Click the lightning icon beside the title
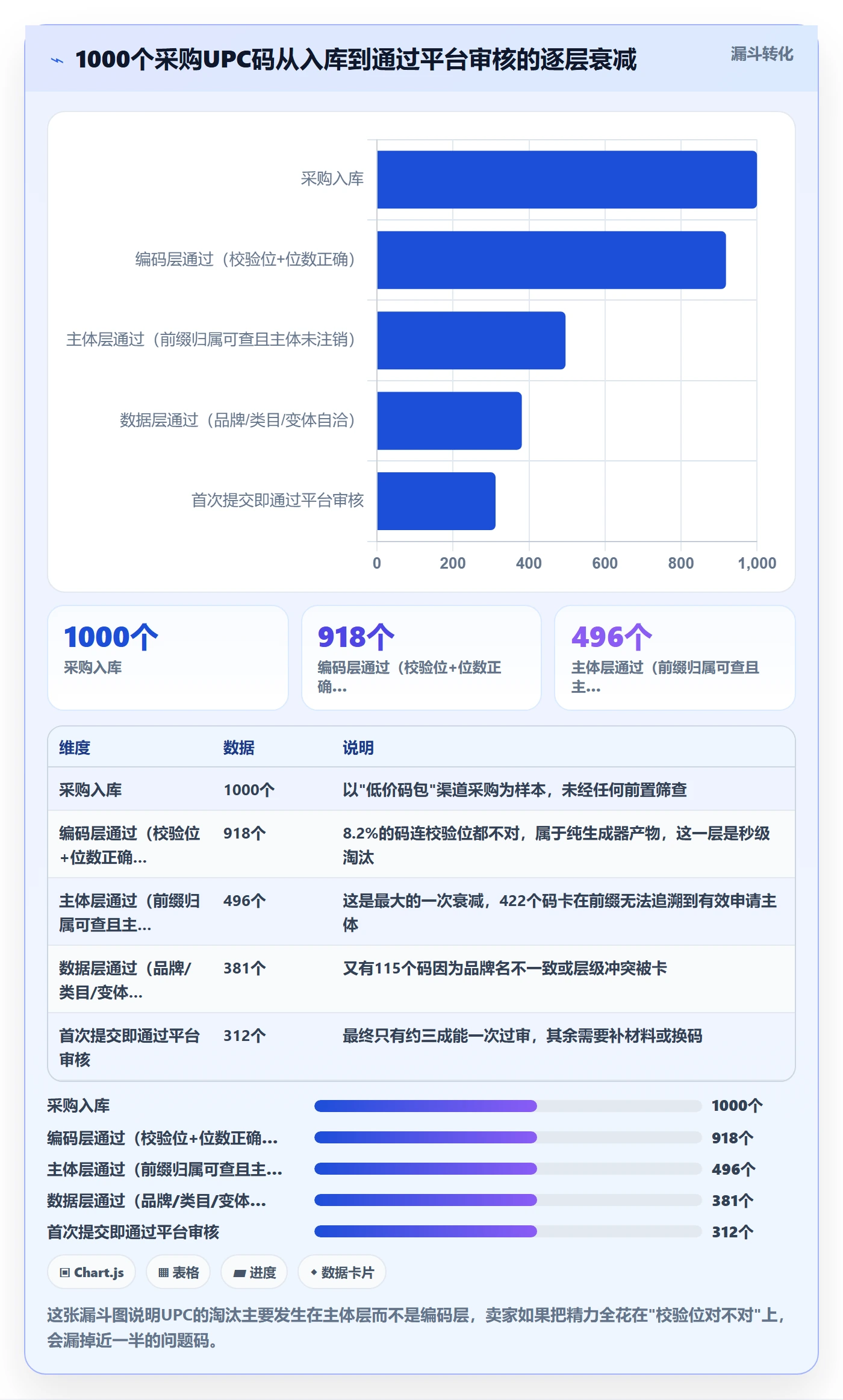 click(57, 60)
